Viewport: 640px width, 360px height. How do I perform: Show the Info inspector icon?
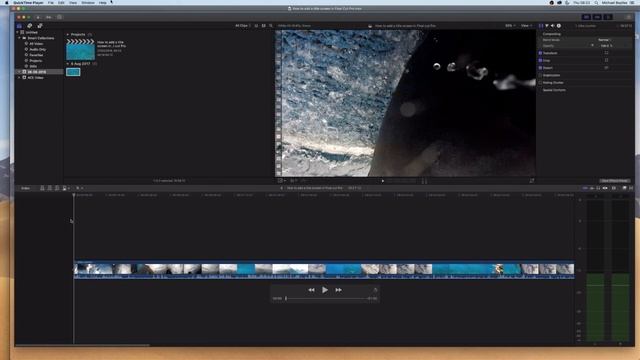click(559, 26)
